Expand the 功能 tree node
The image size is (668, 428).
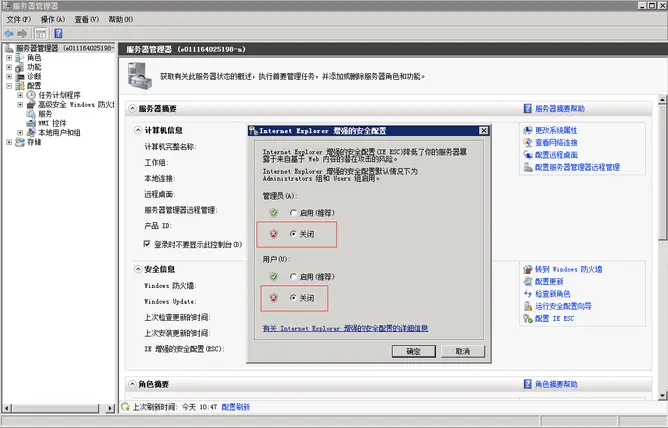coord(9,67)
